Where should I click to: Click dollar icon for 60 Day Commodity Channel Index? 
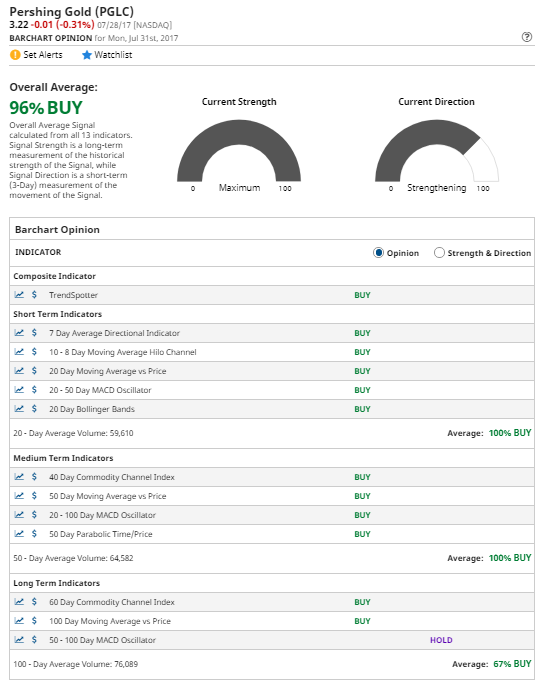34,602
